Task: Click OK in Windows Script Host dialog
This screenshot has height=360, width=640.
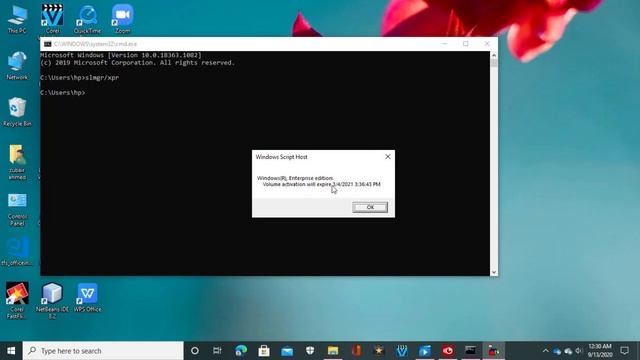Action: (370, 207)
